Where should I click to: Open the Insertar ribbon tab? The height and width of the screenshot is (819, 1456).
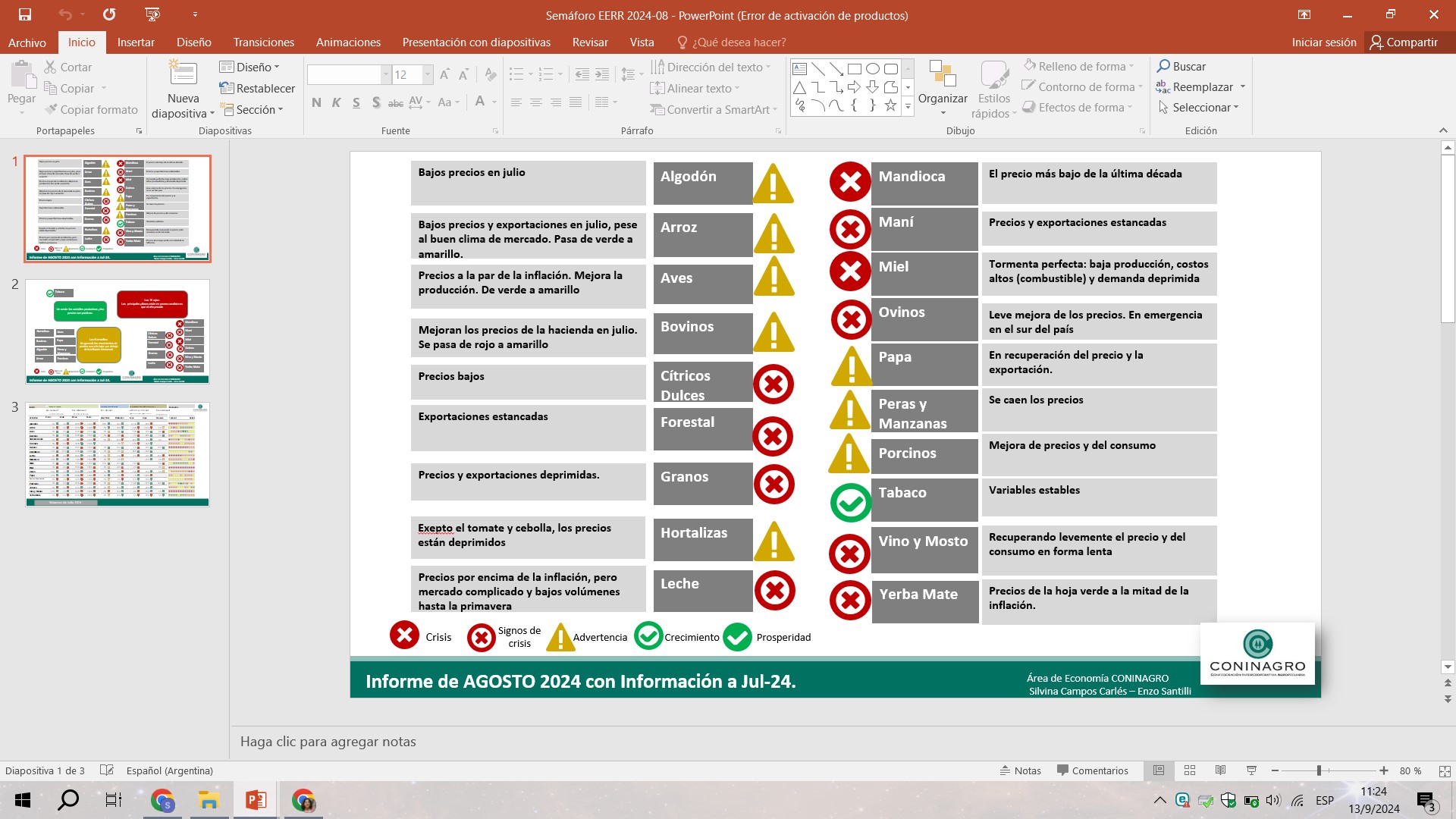pos(136,42)
